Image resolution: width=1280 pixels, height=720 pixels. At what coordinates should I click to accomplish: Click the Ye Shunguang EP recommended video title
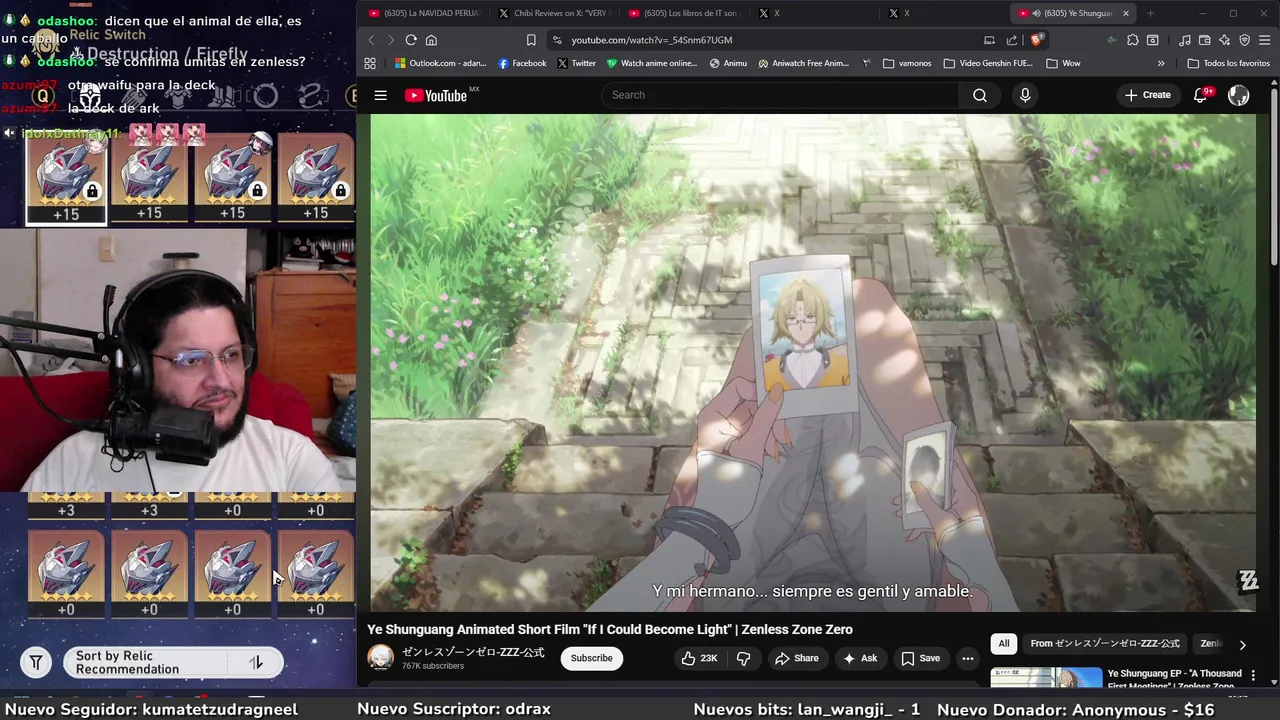click(1175, 678)
